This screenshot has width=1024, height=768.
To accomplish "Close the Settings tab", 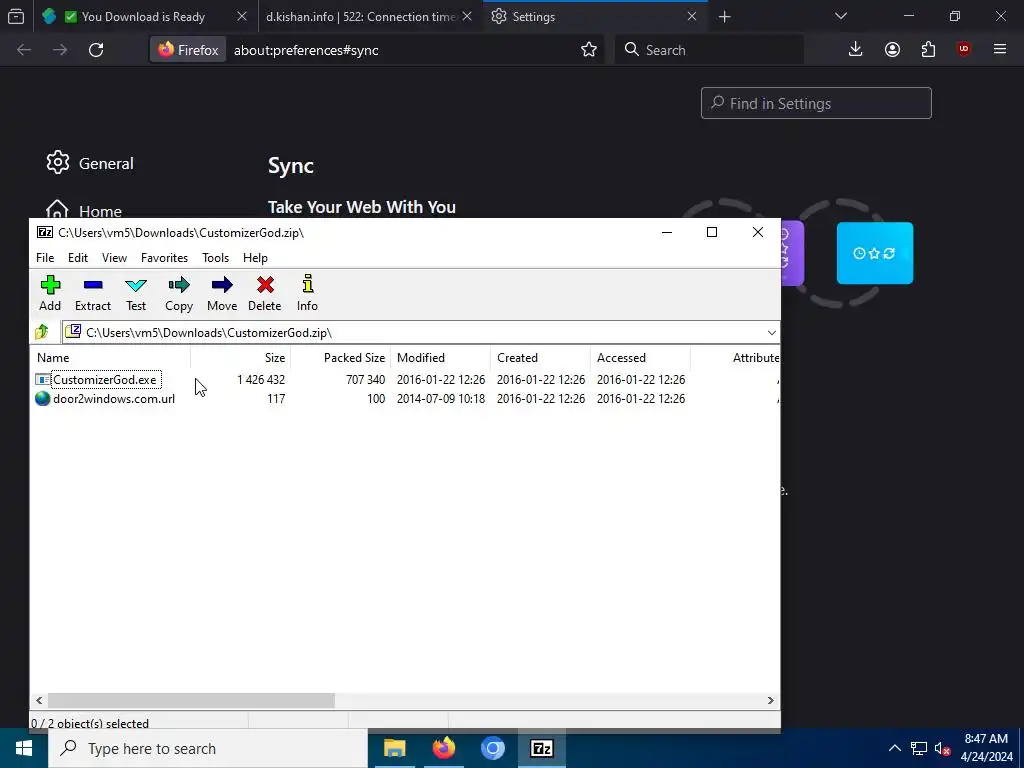I will [x=692, y=16].
